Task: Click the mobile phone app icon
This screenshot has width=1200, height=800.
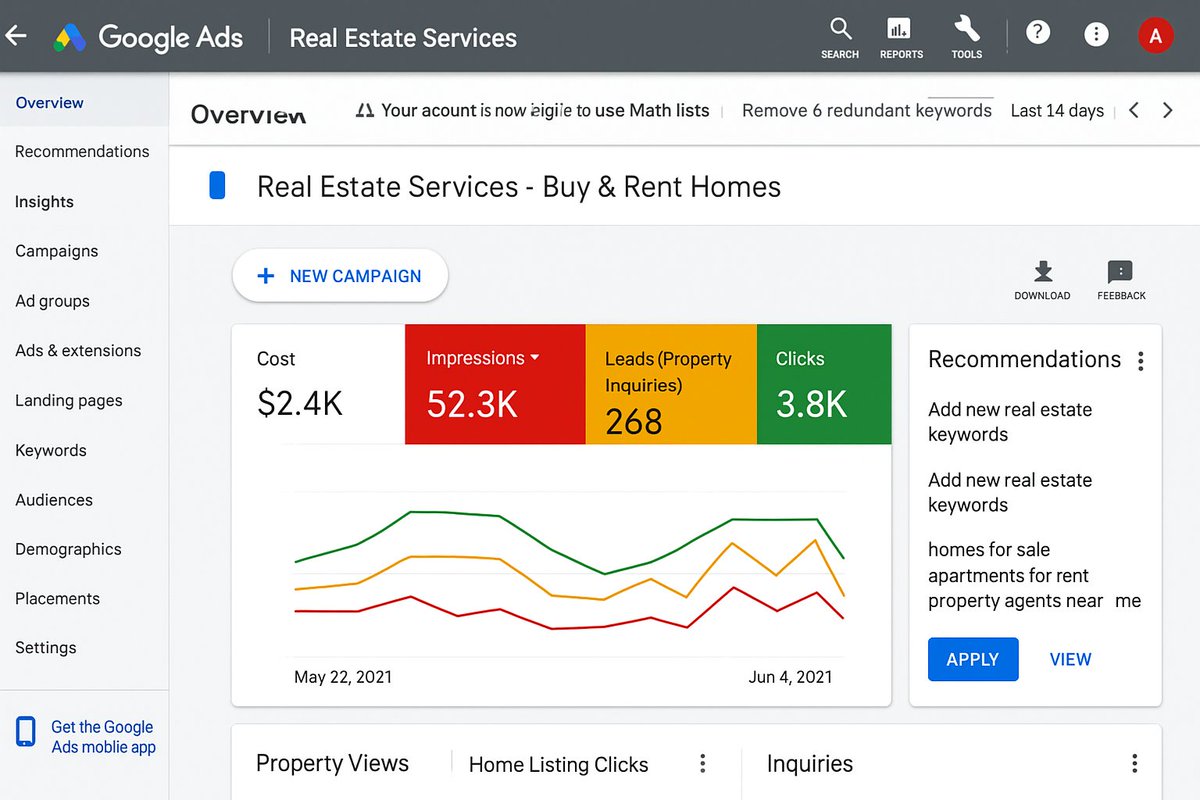Action: point(26,731)
